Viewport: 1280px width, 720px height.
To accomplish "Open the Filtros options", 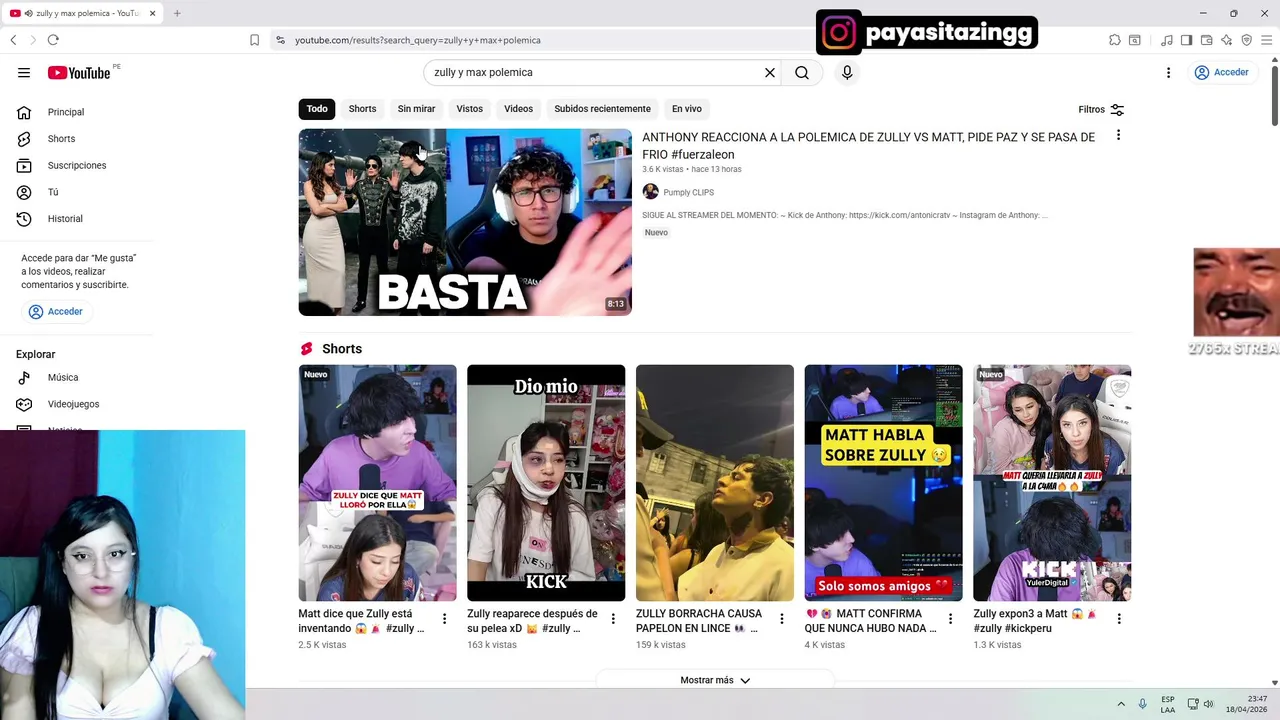I will [x=1102, y=110].
